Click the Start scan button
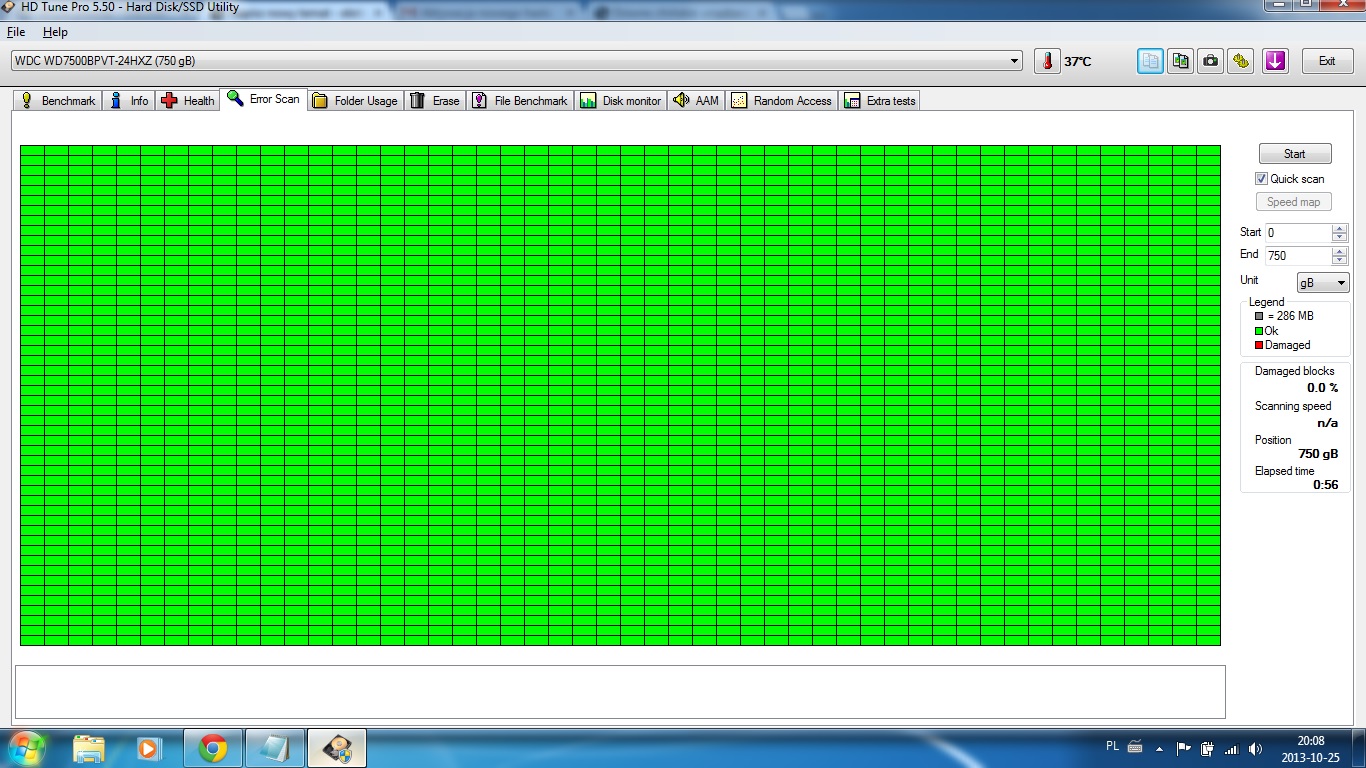Image resolution: width=1366 pixels, height=768 pixels. point(1295,154)
